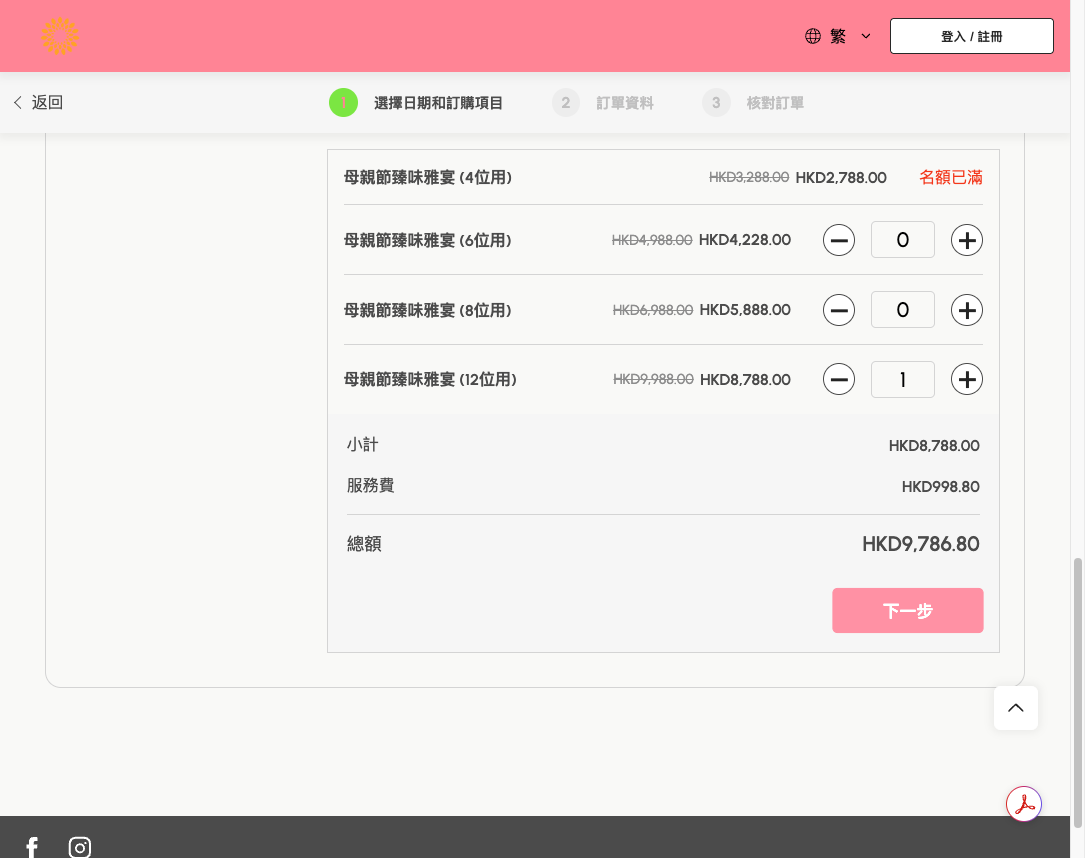The image size is (1085, 858).
Task: Click the 下一步 next button
Action: coord(908,610)
